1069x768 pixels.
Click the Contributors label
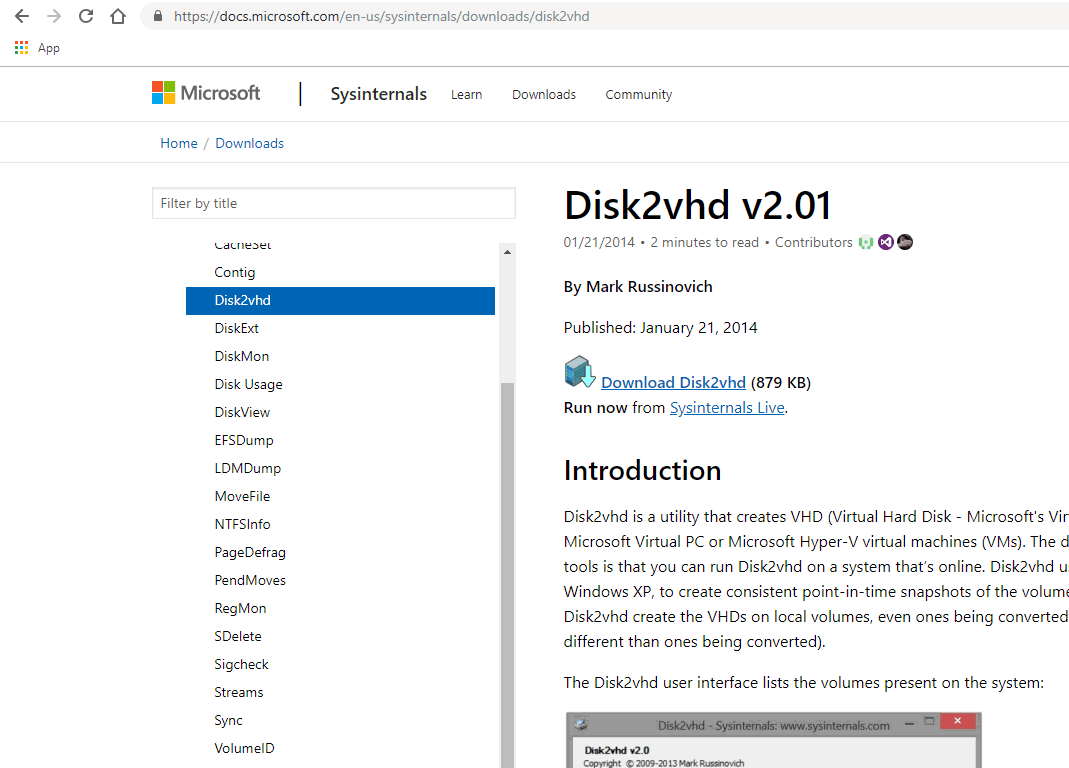tap(813, 242)
